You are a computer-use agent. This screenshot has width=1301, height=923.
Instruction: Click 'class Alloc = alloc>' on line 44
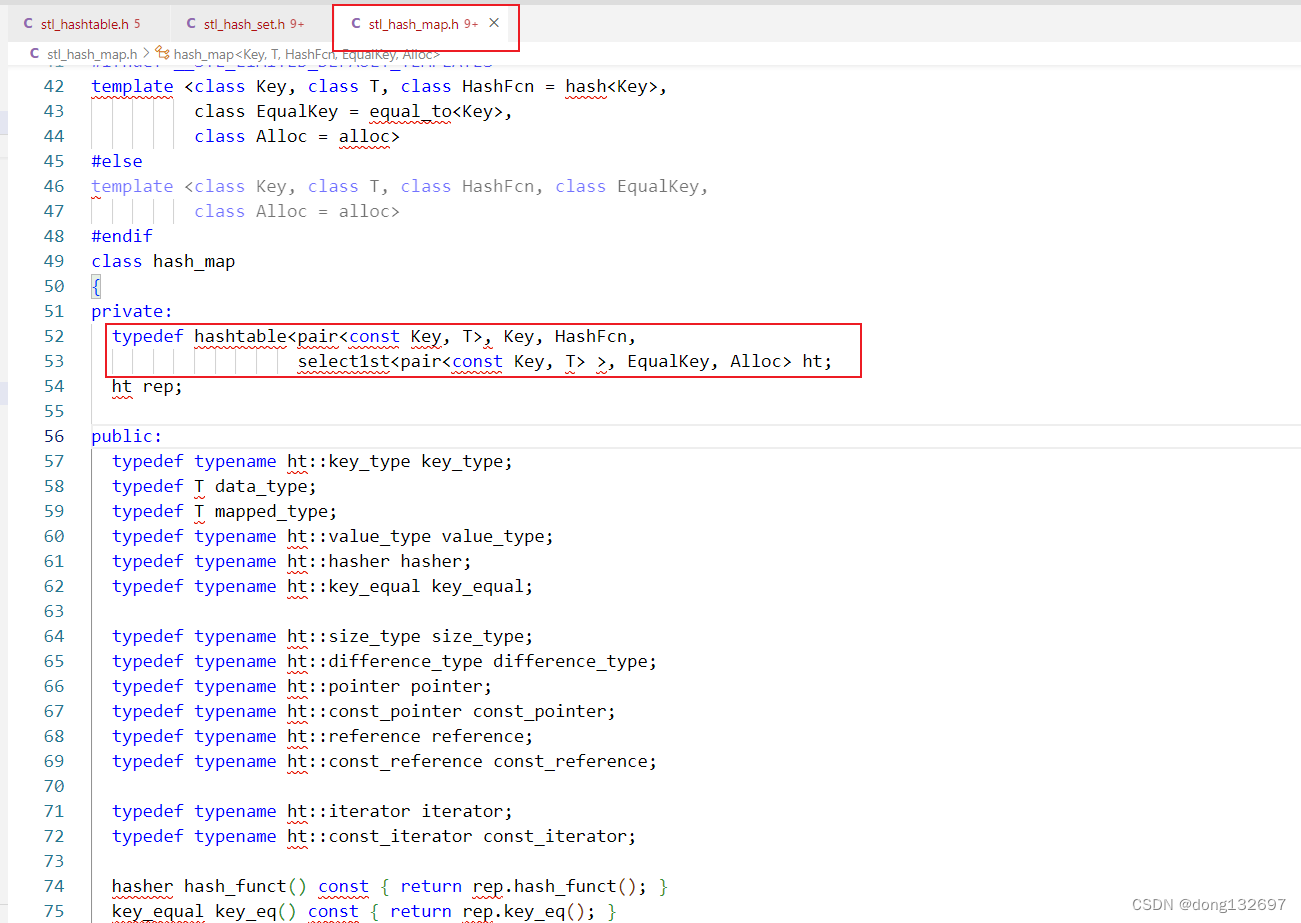pos(297,136)
